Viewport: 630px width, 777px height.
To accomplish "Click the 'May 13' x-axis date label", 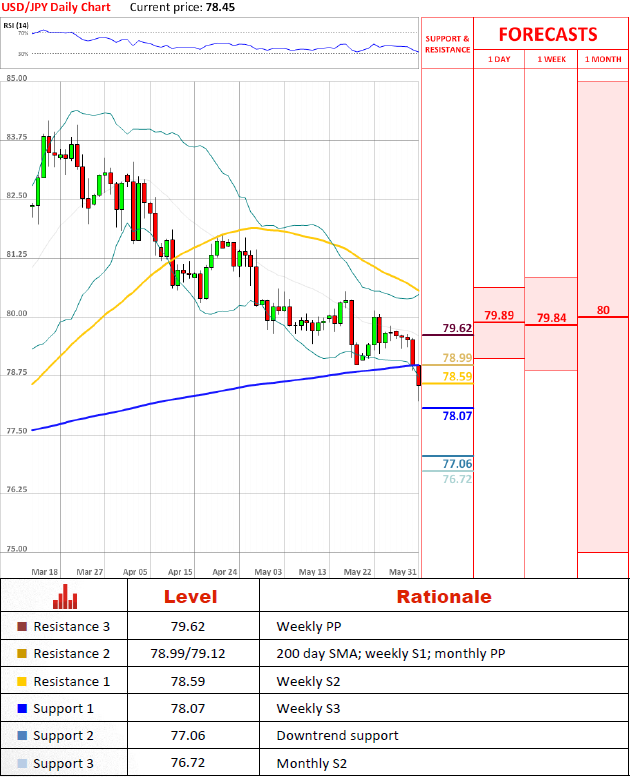I will tap(312, 572).
